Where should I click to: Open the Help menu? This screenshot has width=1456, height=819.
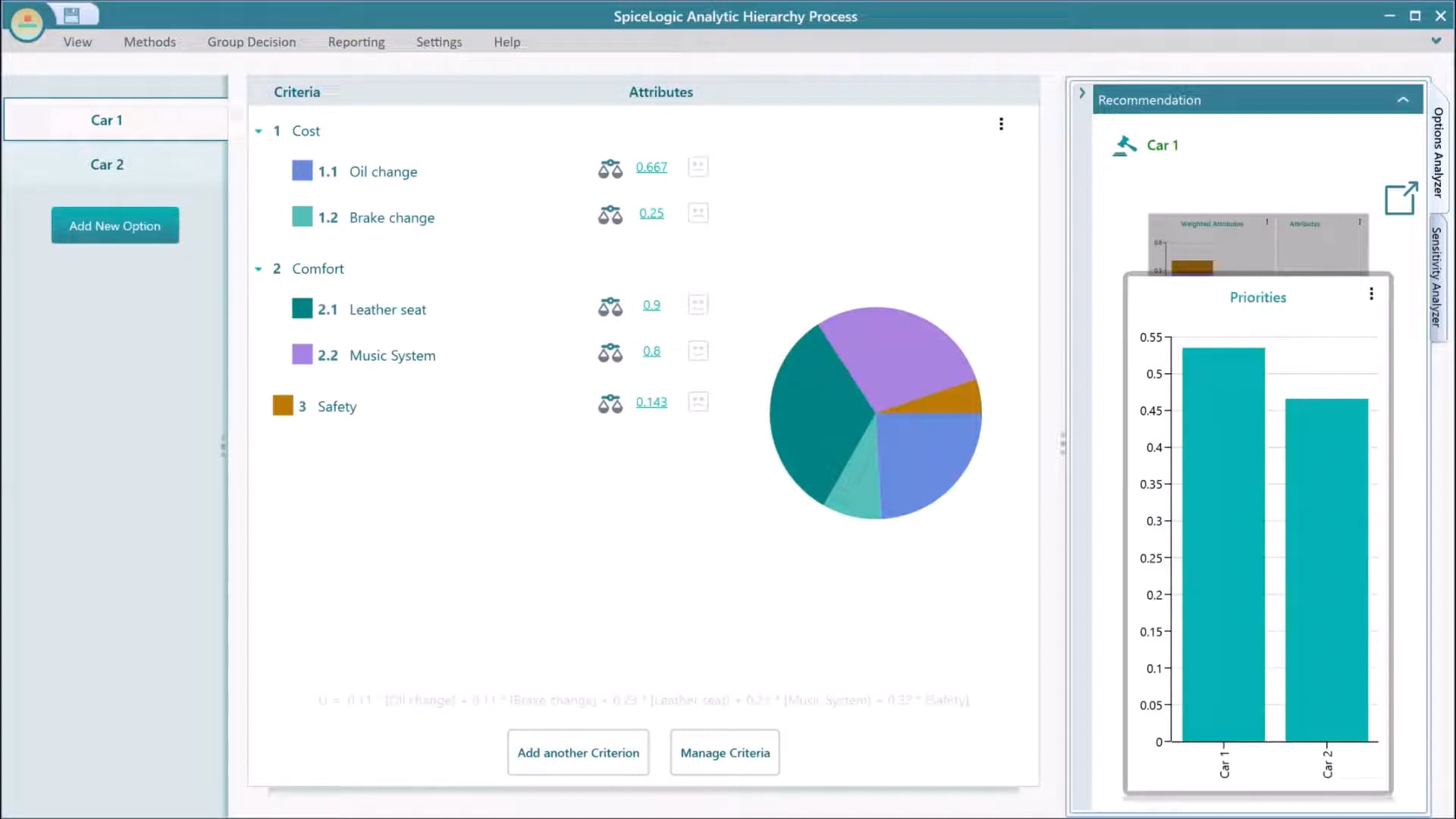pyautogui.click(x=507, y=42)
